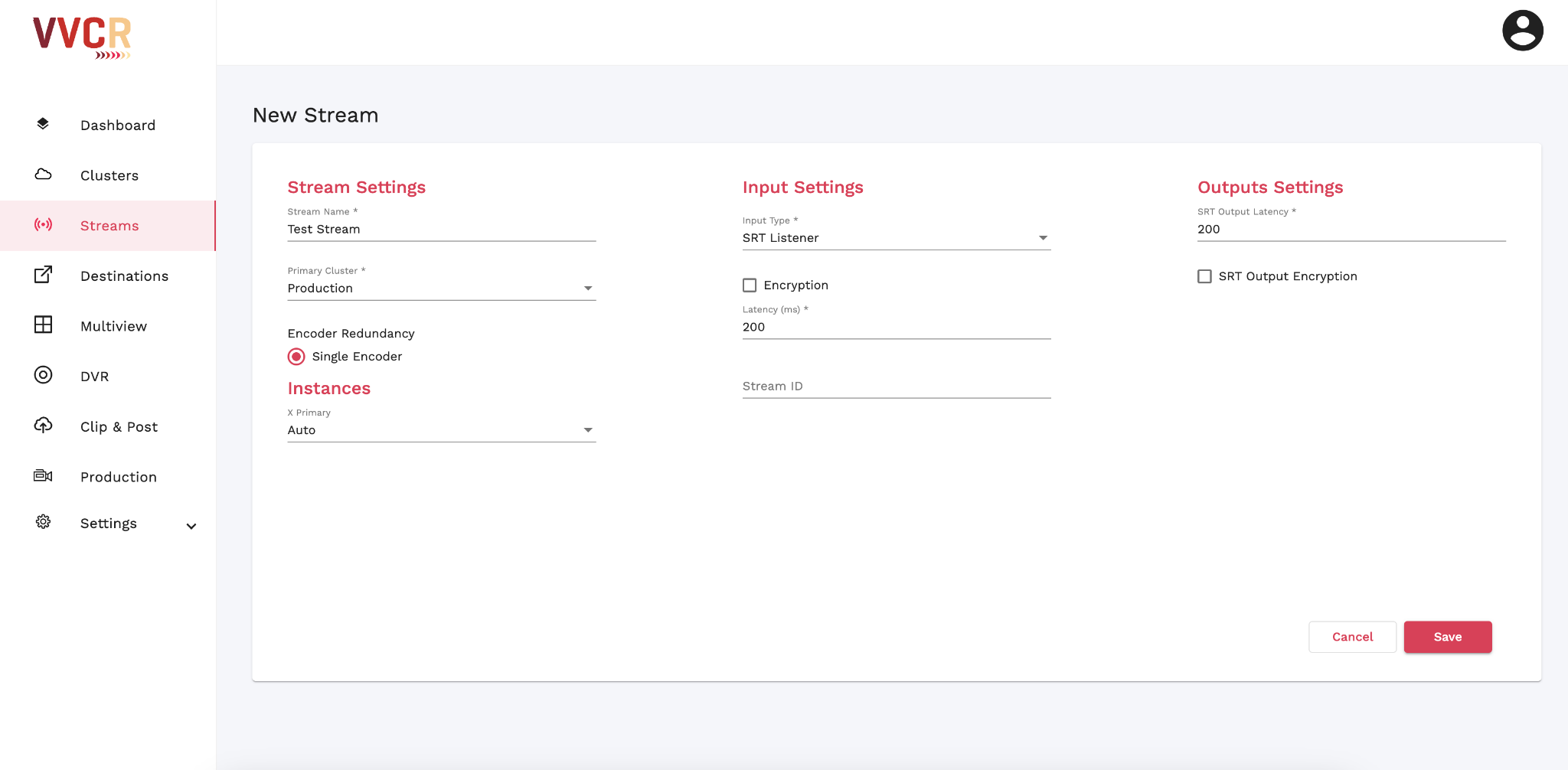Click the Clusters cloud icon
The height and width of the screenshot is (770, 1568).
click(43, 175)
